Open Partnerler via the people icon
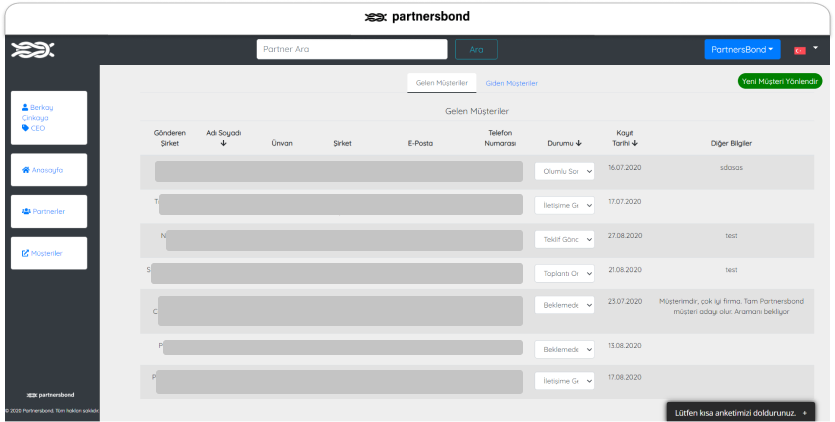This screenshot has width=835, height=422. (26, 212)
